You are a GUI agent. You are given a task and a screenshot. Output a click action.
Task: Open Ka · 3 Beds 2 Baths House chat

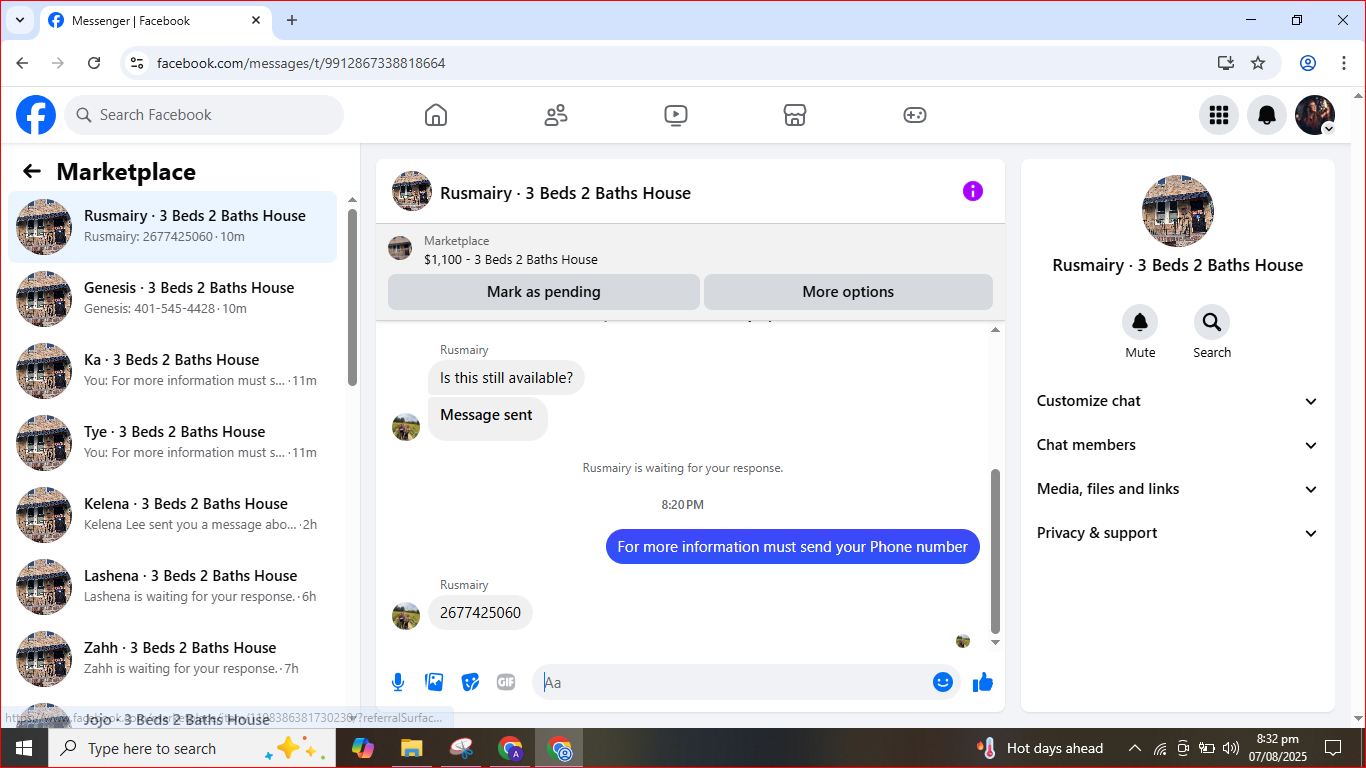point(173,371)
